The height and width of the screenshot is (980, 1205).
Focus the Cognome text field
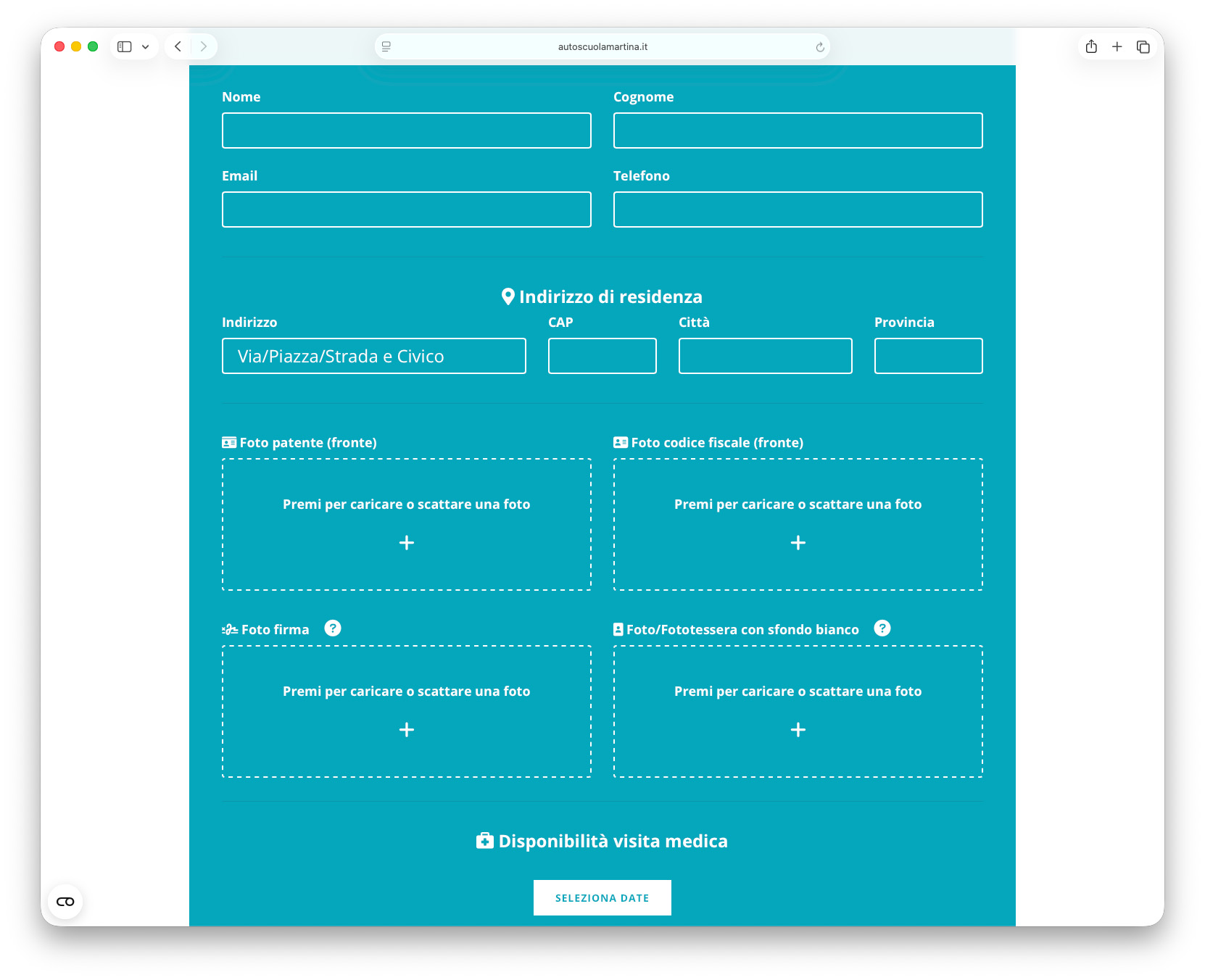click(798, 130)
